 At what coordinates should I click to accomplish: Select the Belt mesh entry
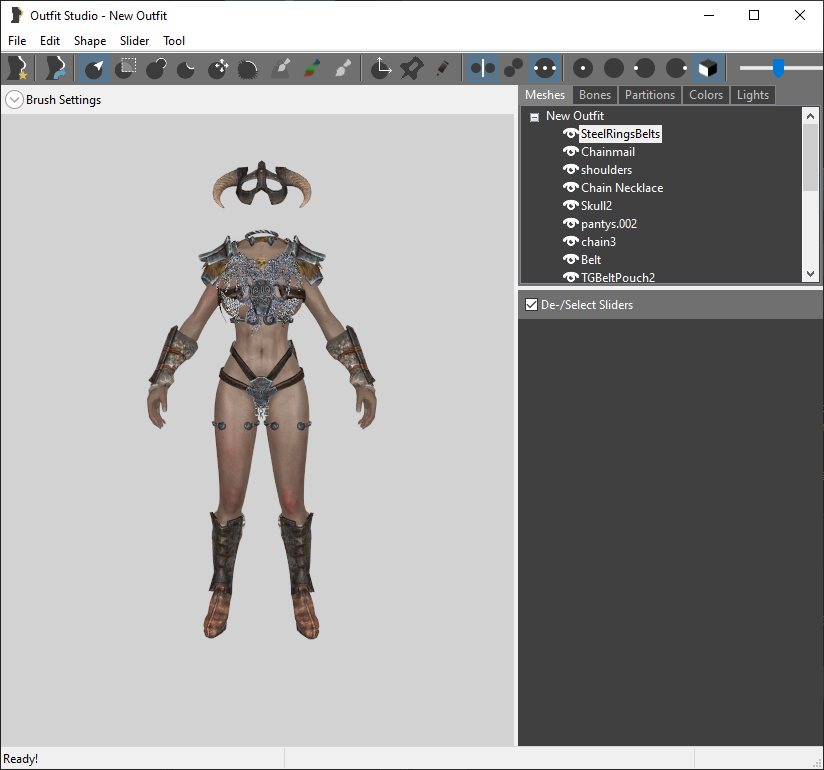click(591, 260)
